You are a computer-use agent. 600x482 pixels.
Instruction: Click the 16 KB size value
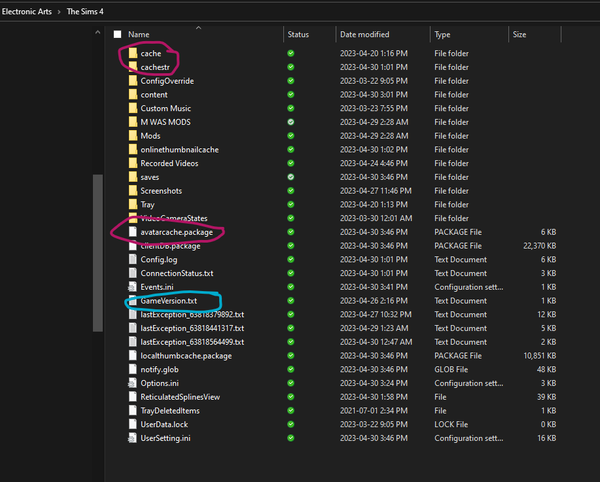(546, 438)
